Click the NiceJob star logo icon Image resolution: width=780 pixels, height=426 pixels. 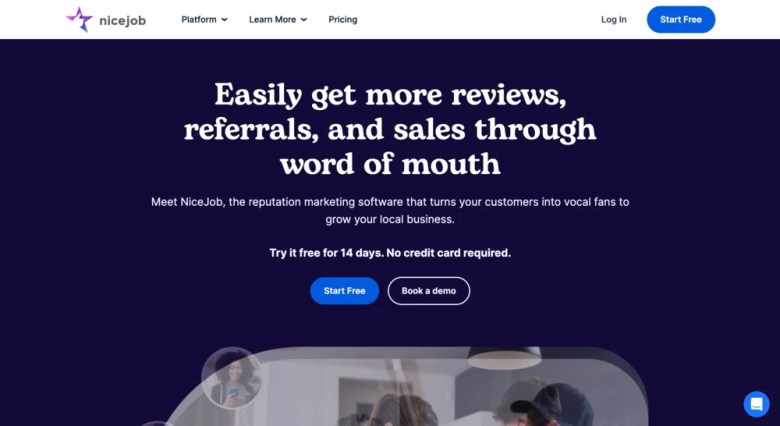coord(80,19)
